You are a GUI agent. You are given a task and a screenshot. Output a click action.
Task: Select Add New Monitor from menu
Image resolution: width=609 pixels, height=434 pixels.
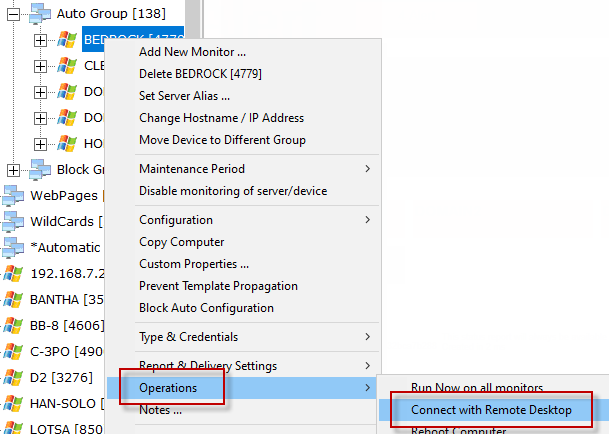pyautogui.click(x=192, y=51)
